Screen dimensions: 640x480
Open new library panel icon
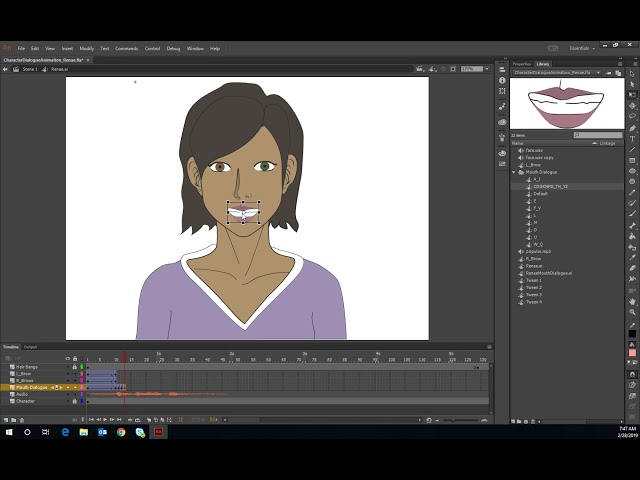618,73
